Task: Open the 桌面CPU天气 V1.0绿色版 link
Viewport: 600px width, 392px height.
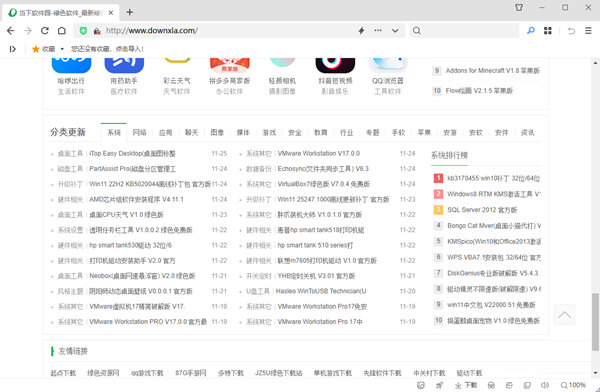Action: pyautogui.click(x=126, y=215)
